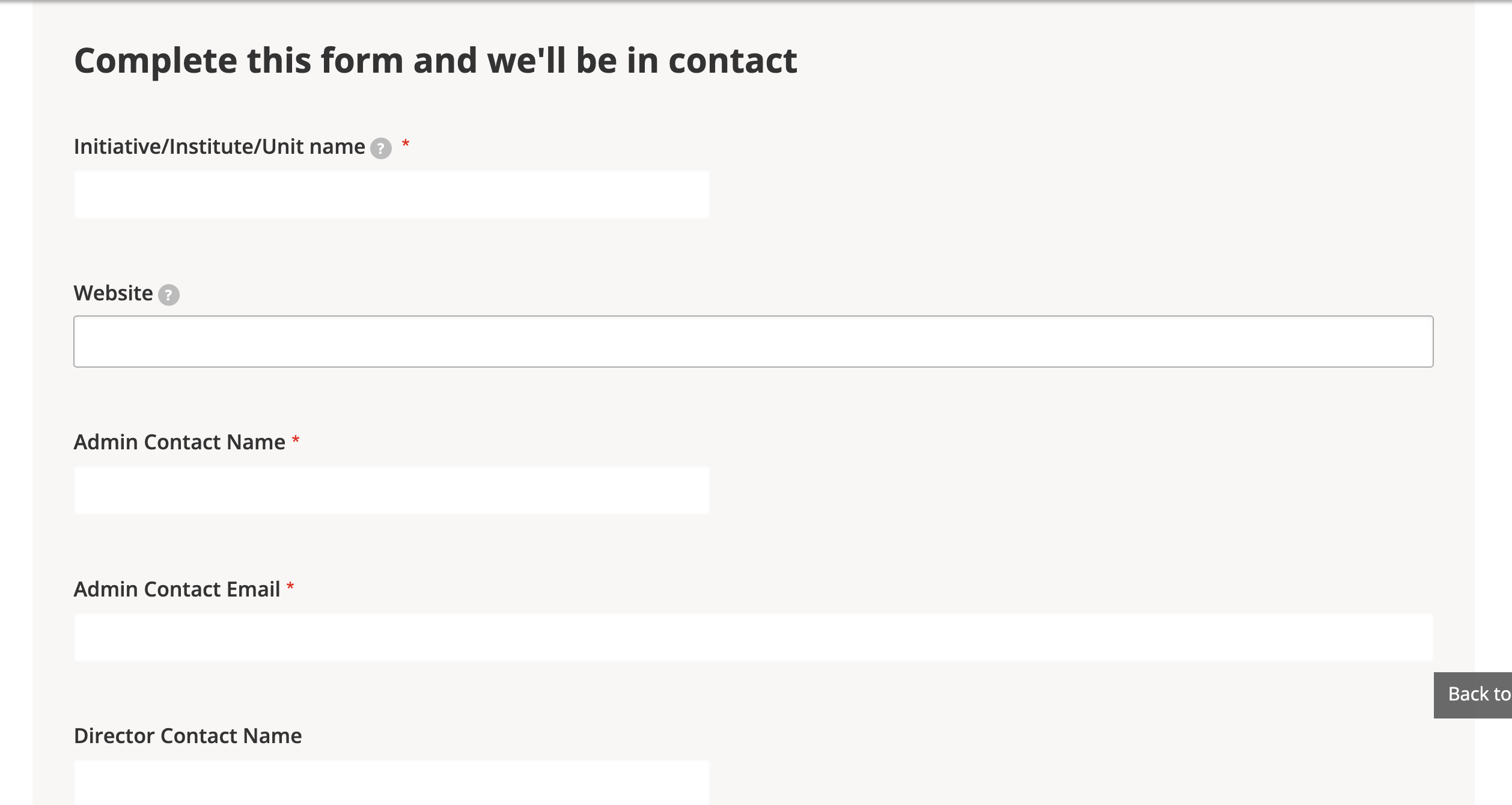Focus the Initiative/Institute/Unit name text field
The image size is (1512, 805).
(x=391, y=195)
